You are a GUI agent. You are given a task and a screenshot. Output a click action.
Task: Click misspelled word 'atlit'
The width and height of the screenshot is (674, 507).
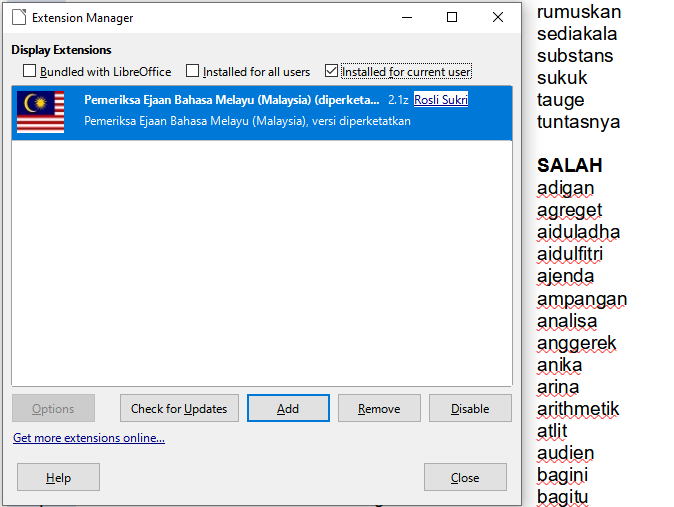click(x=552, y=431)
